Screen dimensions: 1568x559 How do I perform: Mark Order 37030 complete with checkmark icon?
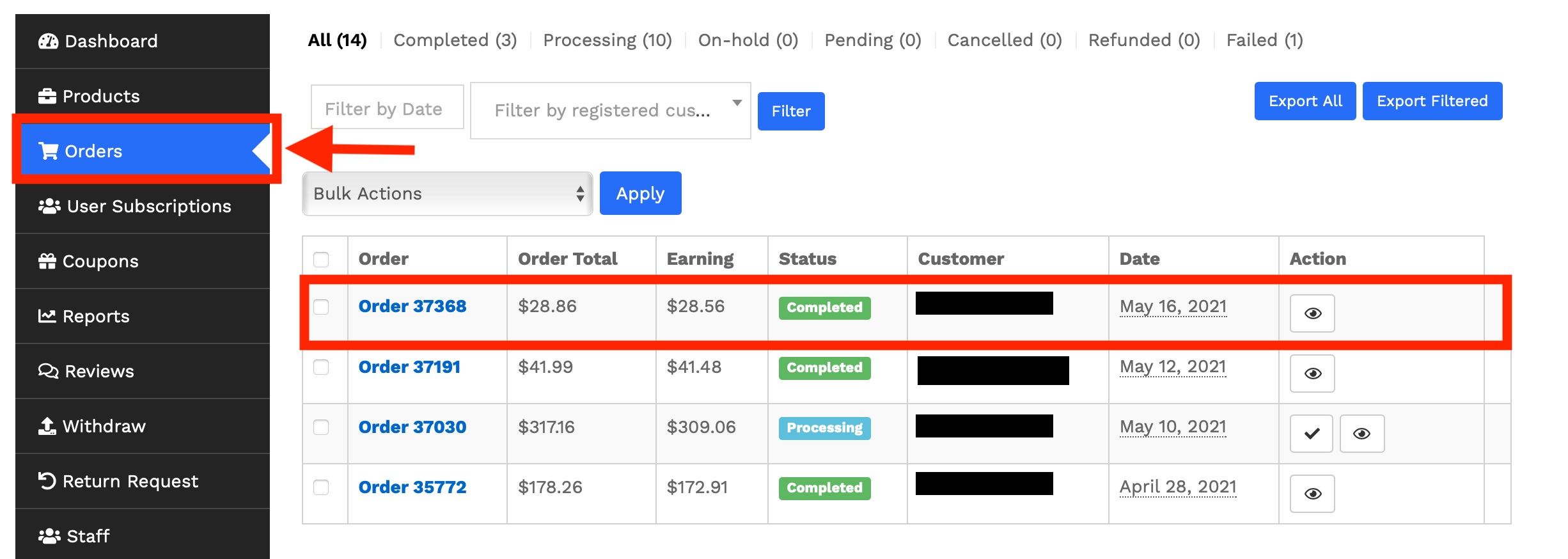pos(1311,434)
